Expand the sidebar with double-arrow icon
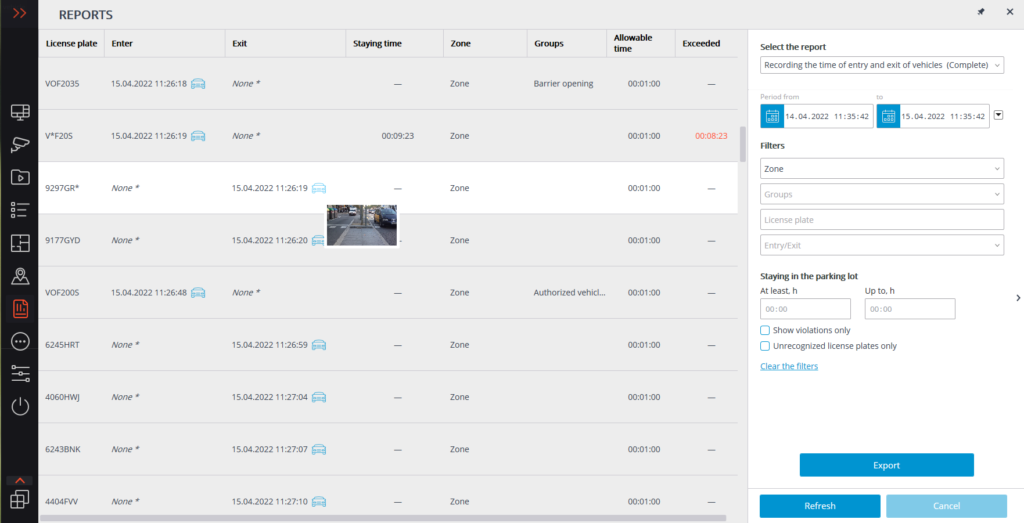Screen dimensions: 1024x523 click(19, 14)
